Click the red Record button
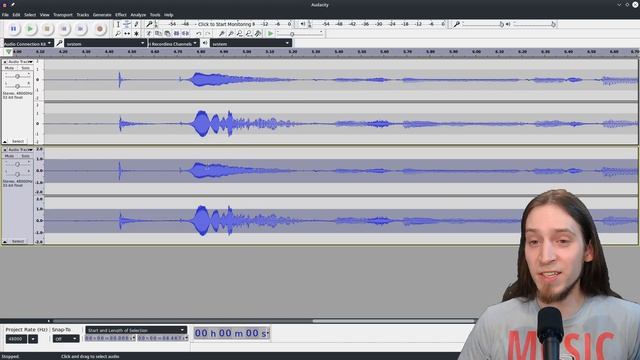 tap(100, 29)
